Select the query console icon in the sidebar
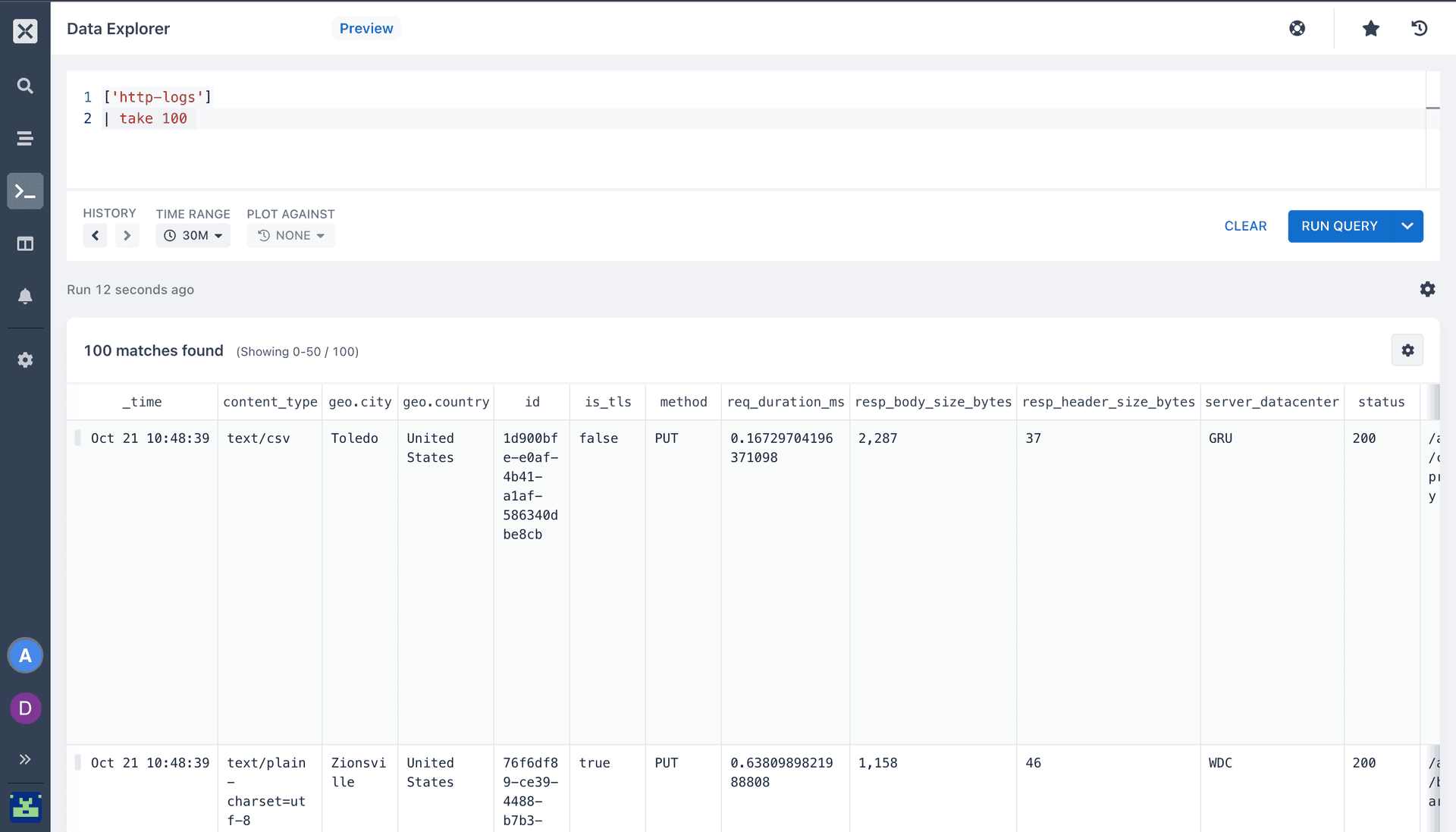Viewport: 1456px width, 832px height. click(25, 191)
